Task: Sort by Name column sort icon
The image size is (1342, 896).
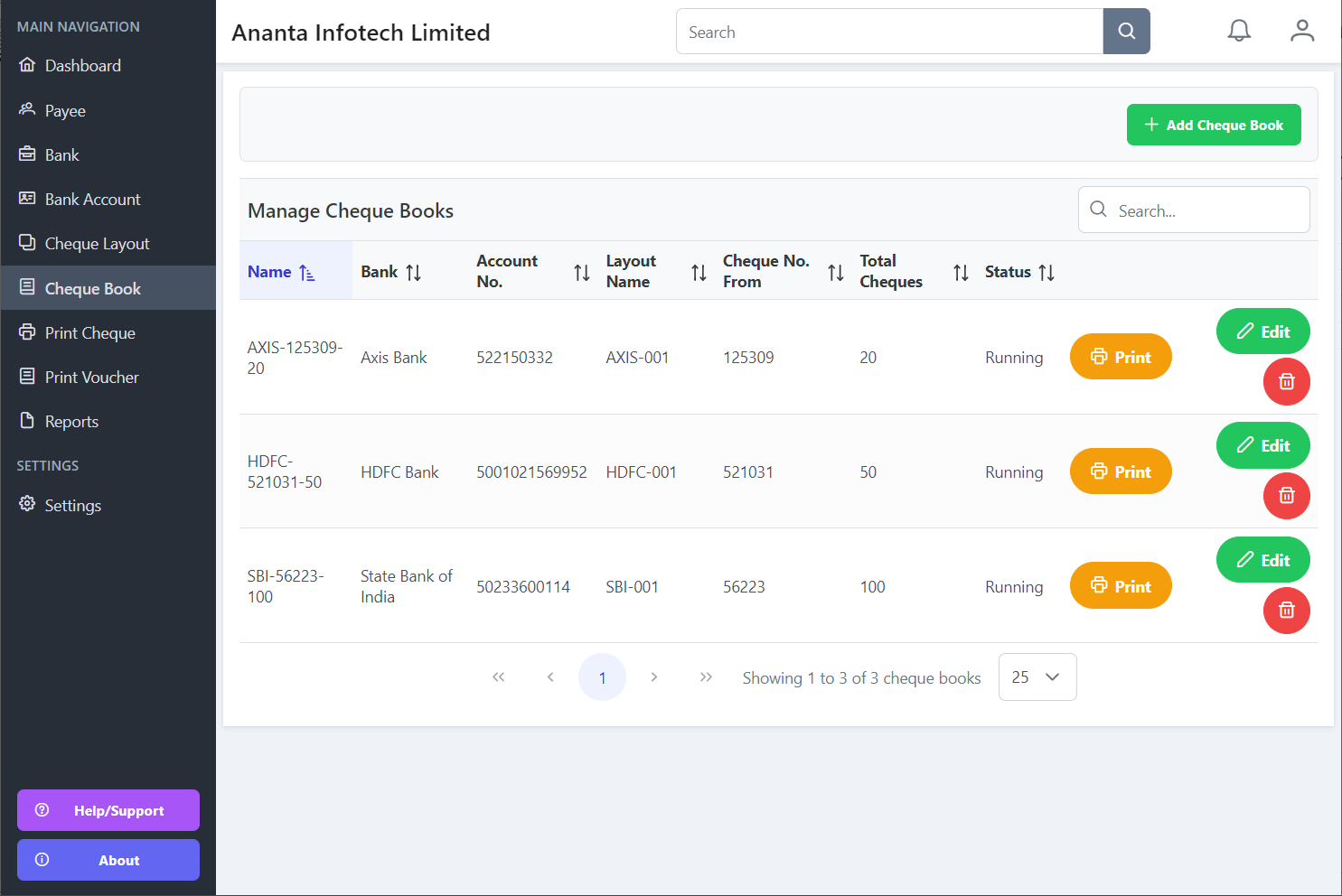Action: [307, 273]
